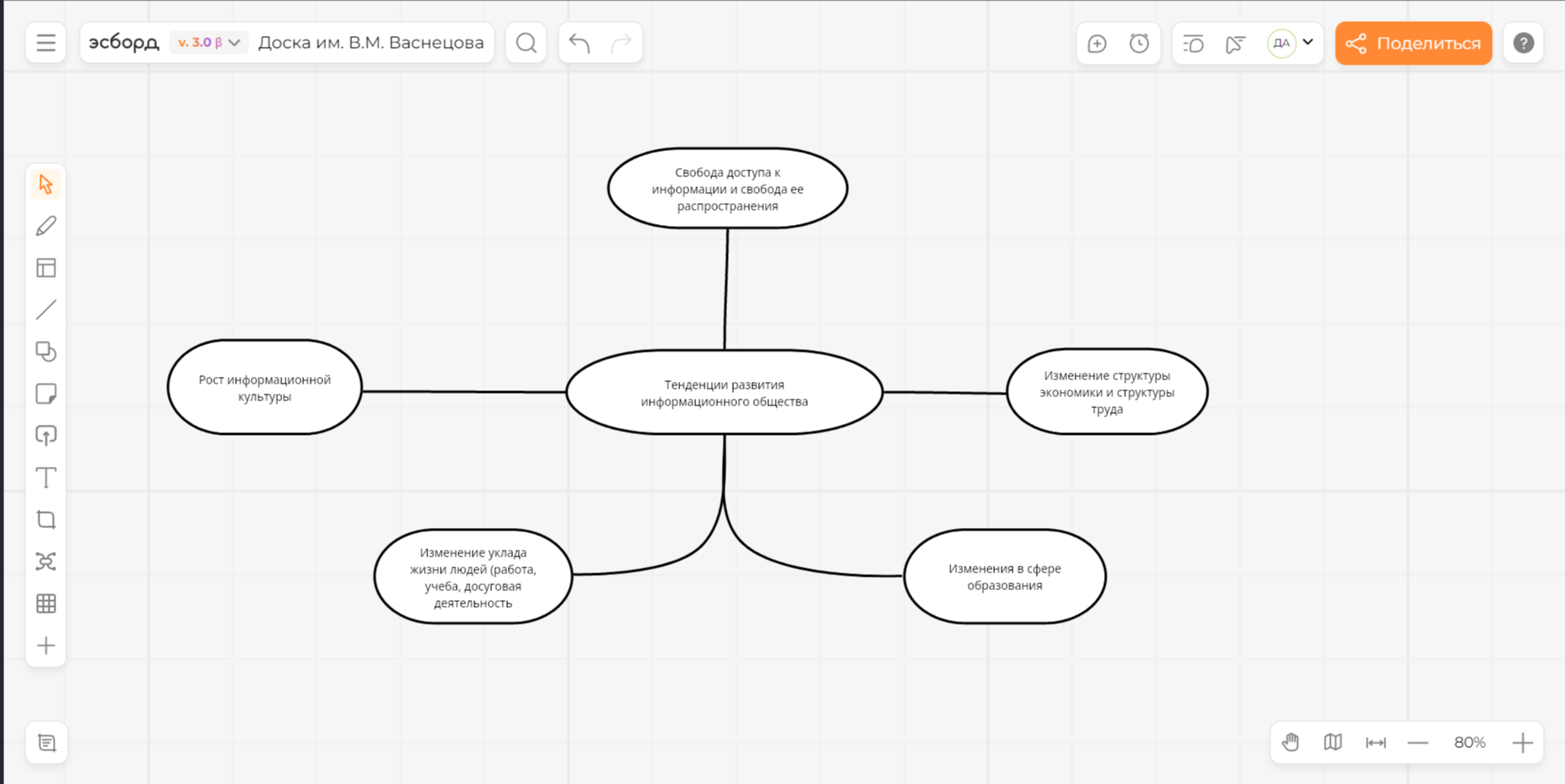Click the zoom in plus button
This screenshot has height=784, width=1565.
coord(1522,743)
